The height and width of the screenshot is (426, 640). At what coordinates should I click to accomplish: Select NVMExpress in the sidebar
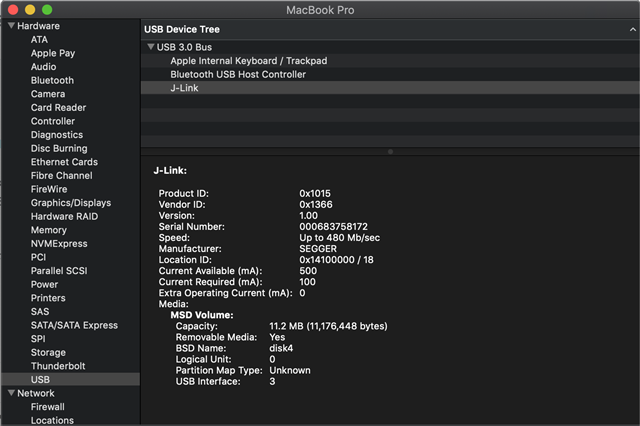point(59,244)
